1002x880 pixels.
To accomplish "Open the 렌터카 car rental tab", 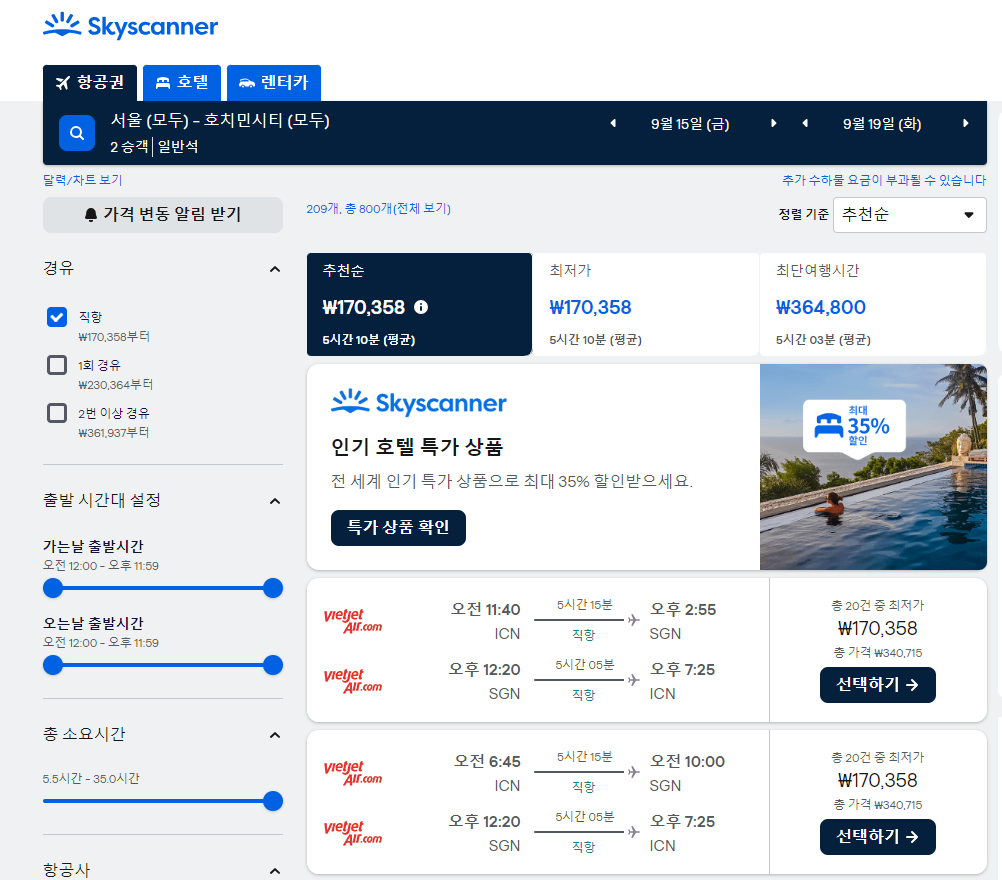I will pyautogui.click(x=274, y=83).
